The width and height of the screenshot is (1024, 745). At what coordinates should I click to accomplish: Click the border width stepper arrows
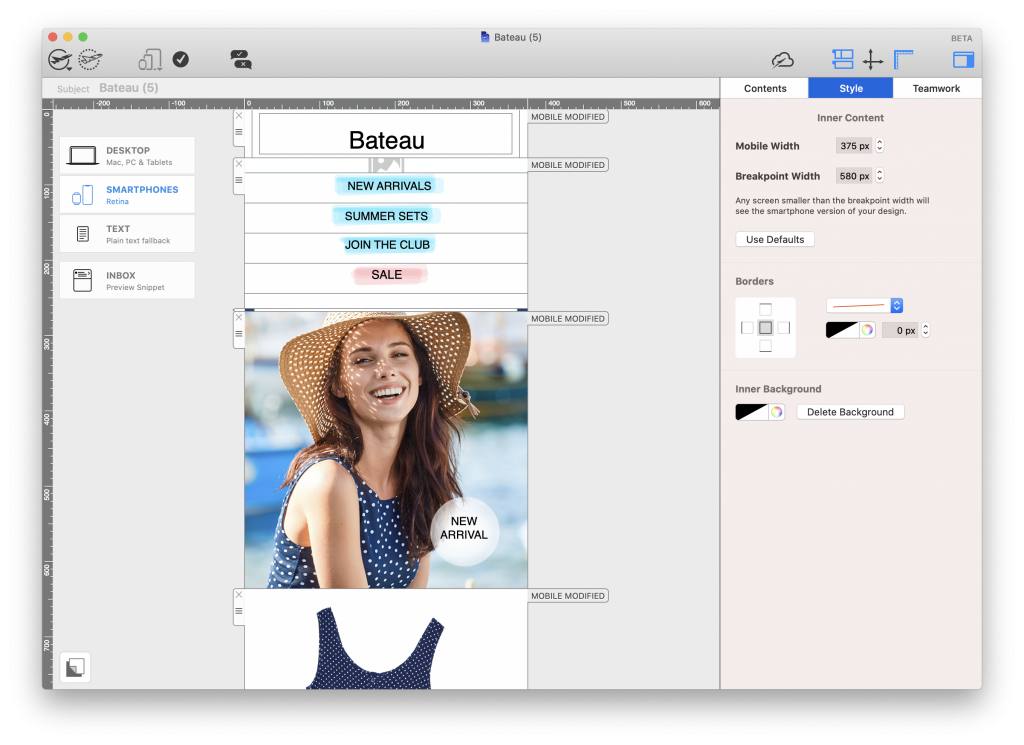click(x=925, y=330)
